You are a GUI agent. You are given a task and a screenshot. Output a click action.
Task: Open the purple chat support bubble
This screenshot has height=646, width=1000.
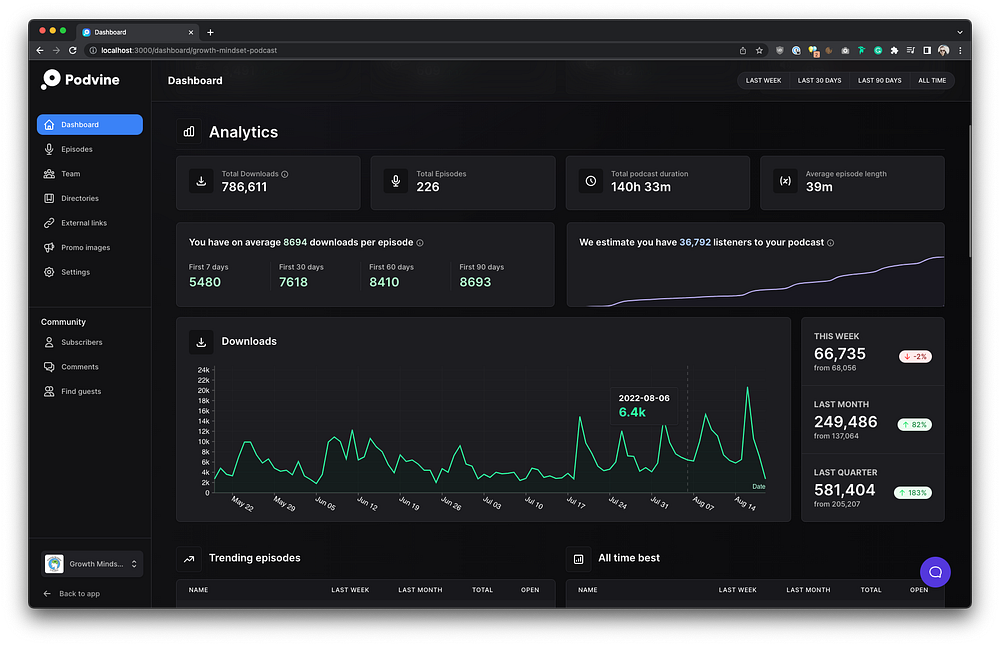tap(935, 572)
